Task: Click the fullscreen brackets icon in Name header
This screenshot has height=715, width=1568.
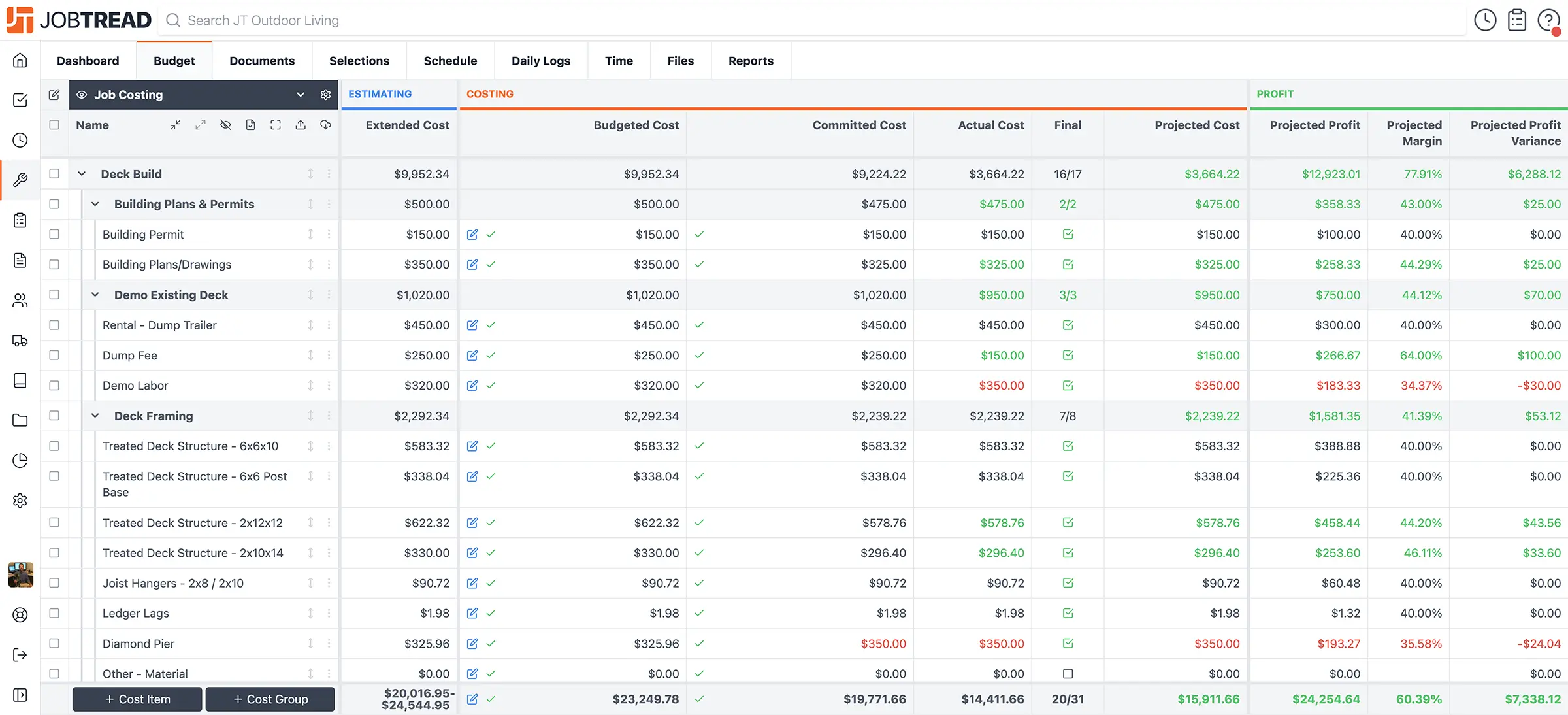Action: [x=276, y=125]
